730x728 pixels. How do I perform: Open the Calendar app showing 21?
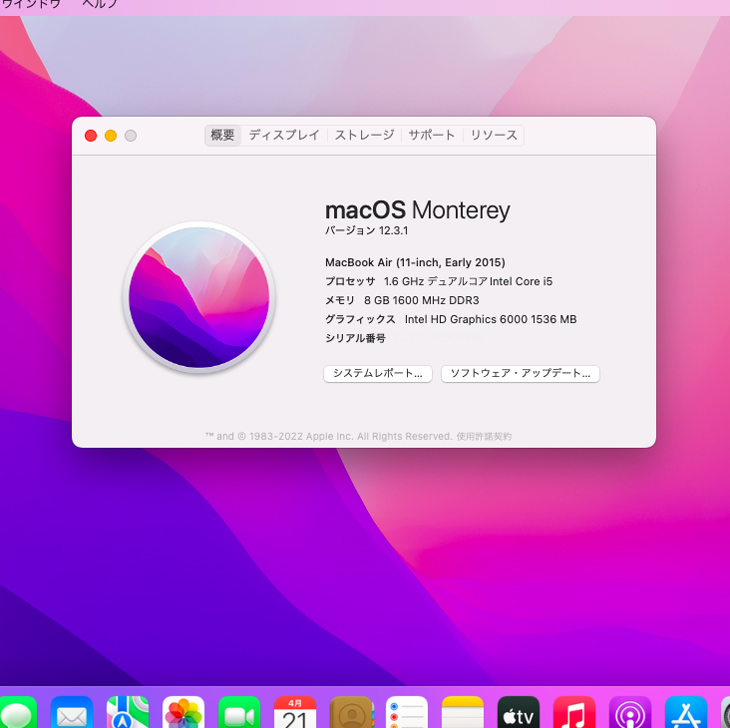[295, 713]
